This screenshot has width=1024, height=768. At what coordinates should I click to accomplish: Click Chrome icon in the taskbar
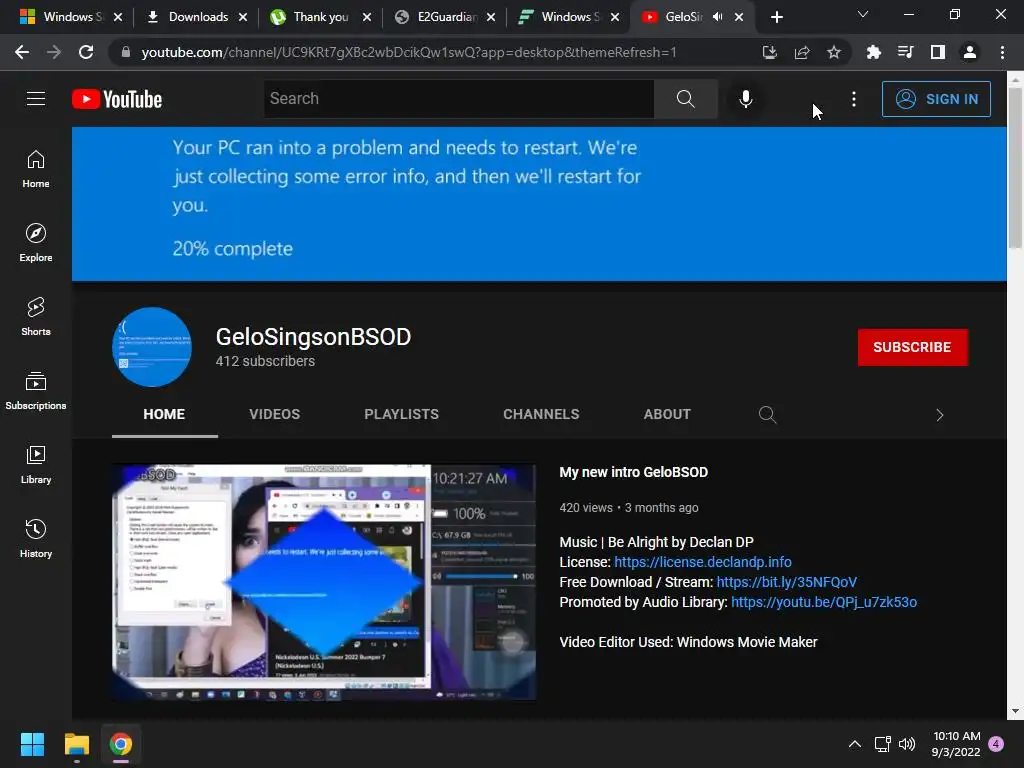pyautogui.click(x=121, y=744)
